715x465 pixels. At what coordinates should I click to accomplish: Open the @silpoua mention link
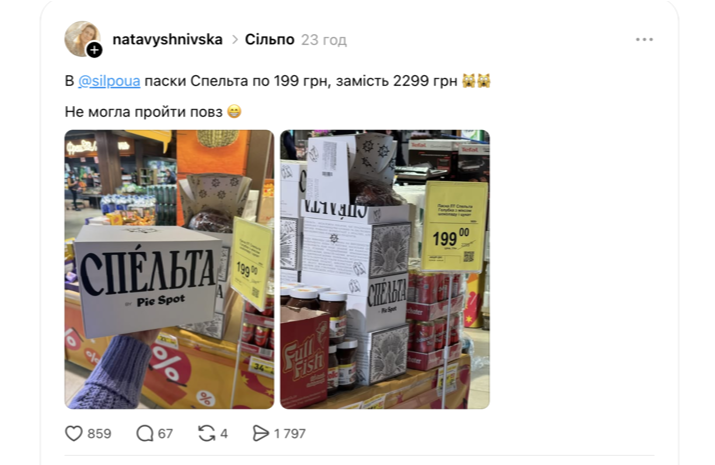pyautogui.click(x=109, y=81)
